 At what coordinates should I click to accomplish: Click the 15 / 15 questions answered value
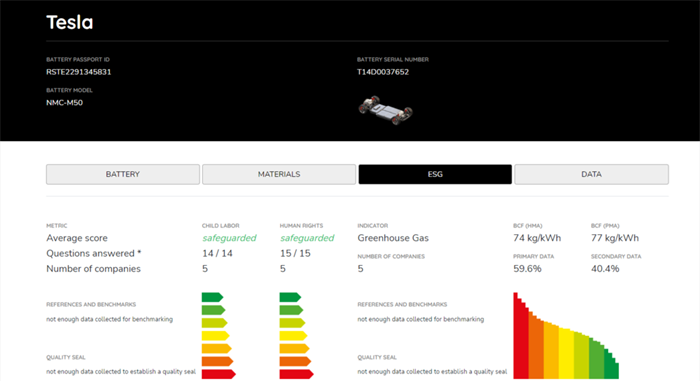coord(295,253)
